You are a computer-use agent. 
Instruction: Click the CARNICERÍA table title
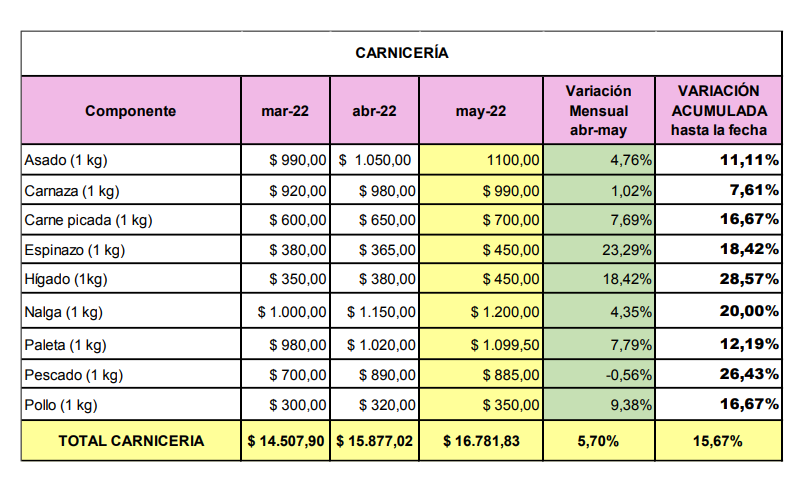[x=402, y=53]
